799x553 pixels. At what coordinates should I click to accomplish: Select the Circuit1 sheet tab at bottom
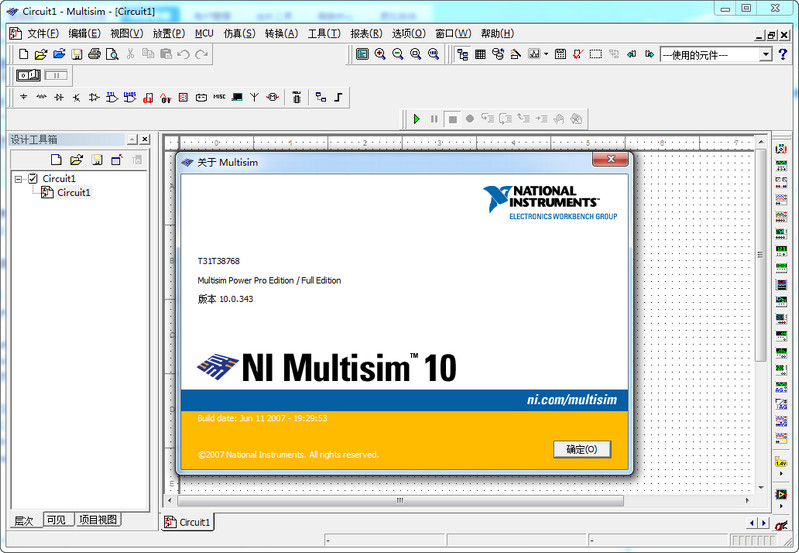188,522
